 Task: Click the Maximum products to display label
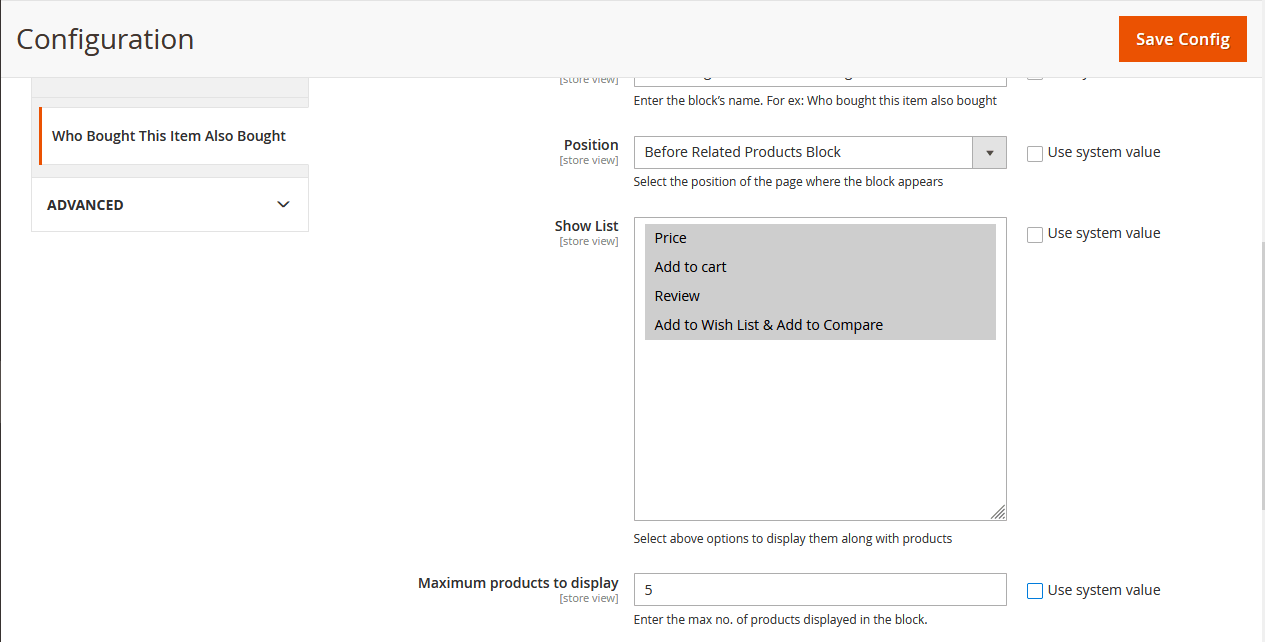pos(518,583)
